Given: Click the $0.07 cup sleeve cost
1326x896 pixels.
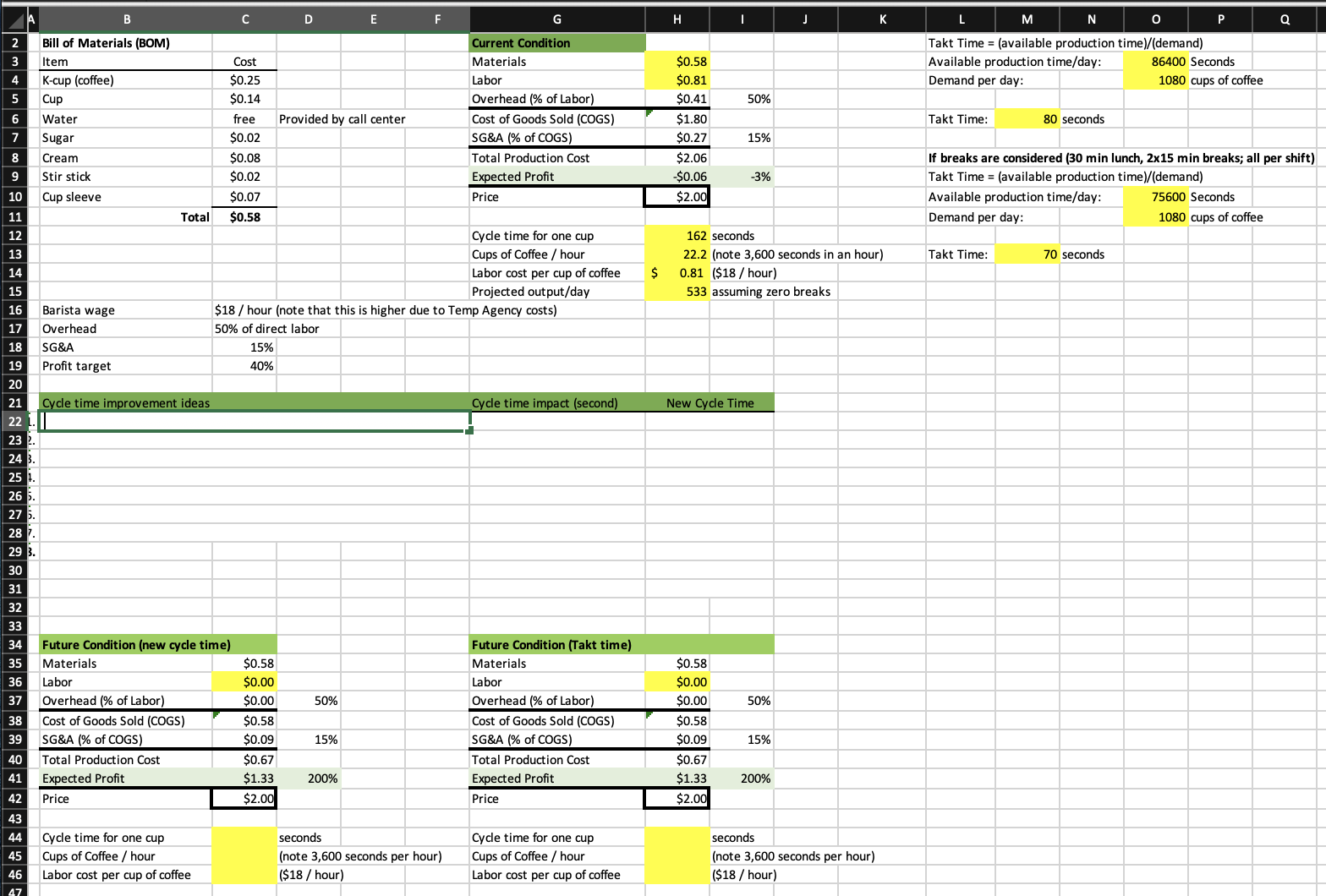Looking at the screenshot, I should click(244, 197).
